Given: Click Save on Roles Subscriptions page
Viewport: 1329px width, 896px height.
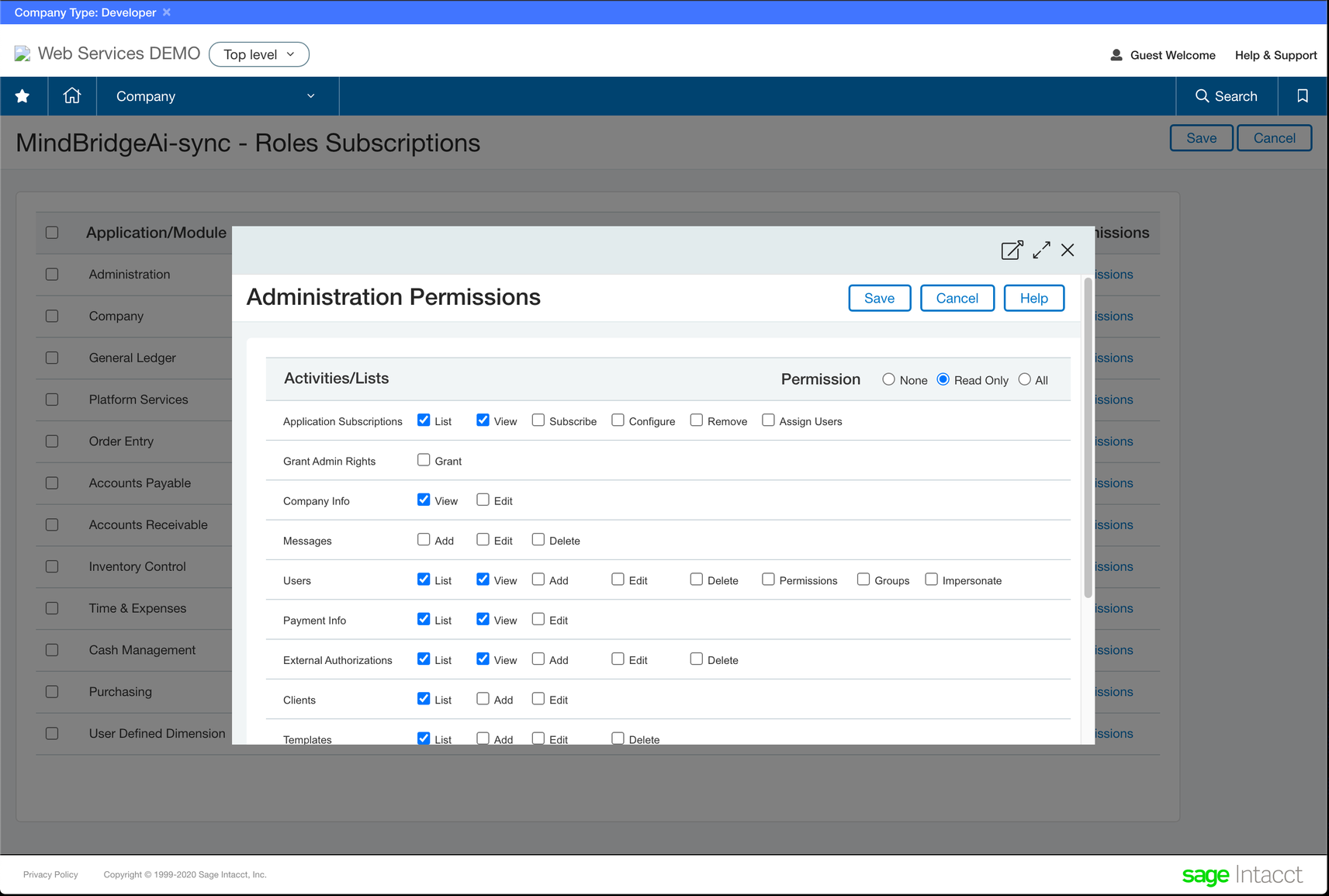Looking at the screenshot, I should coord(1201,138).
